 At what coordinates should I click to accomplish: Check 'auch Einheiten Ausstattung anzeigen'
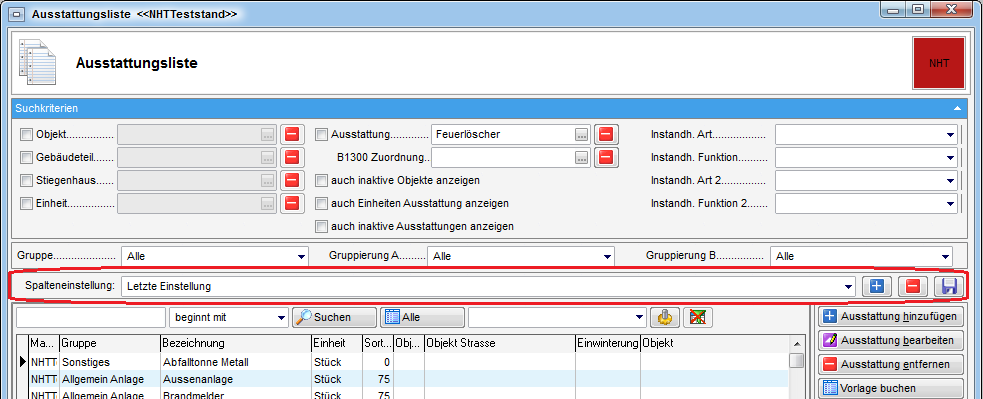click(x=321, y=204)
